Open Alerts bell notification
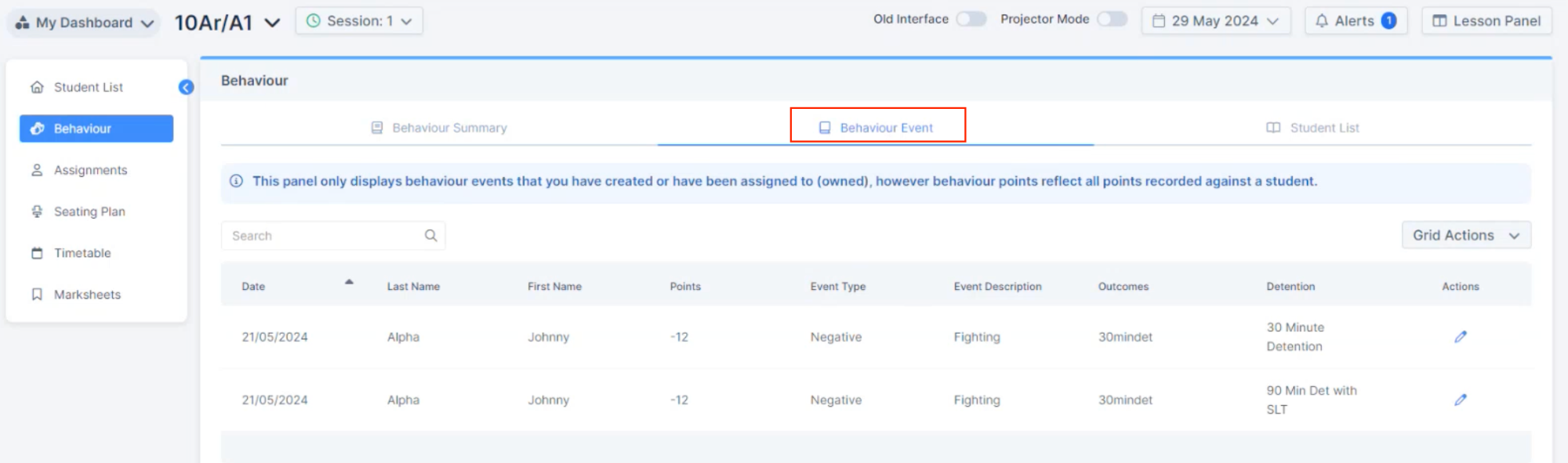The image size is (1568, 463). click(x=1356, y=21)
